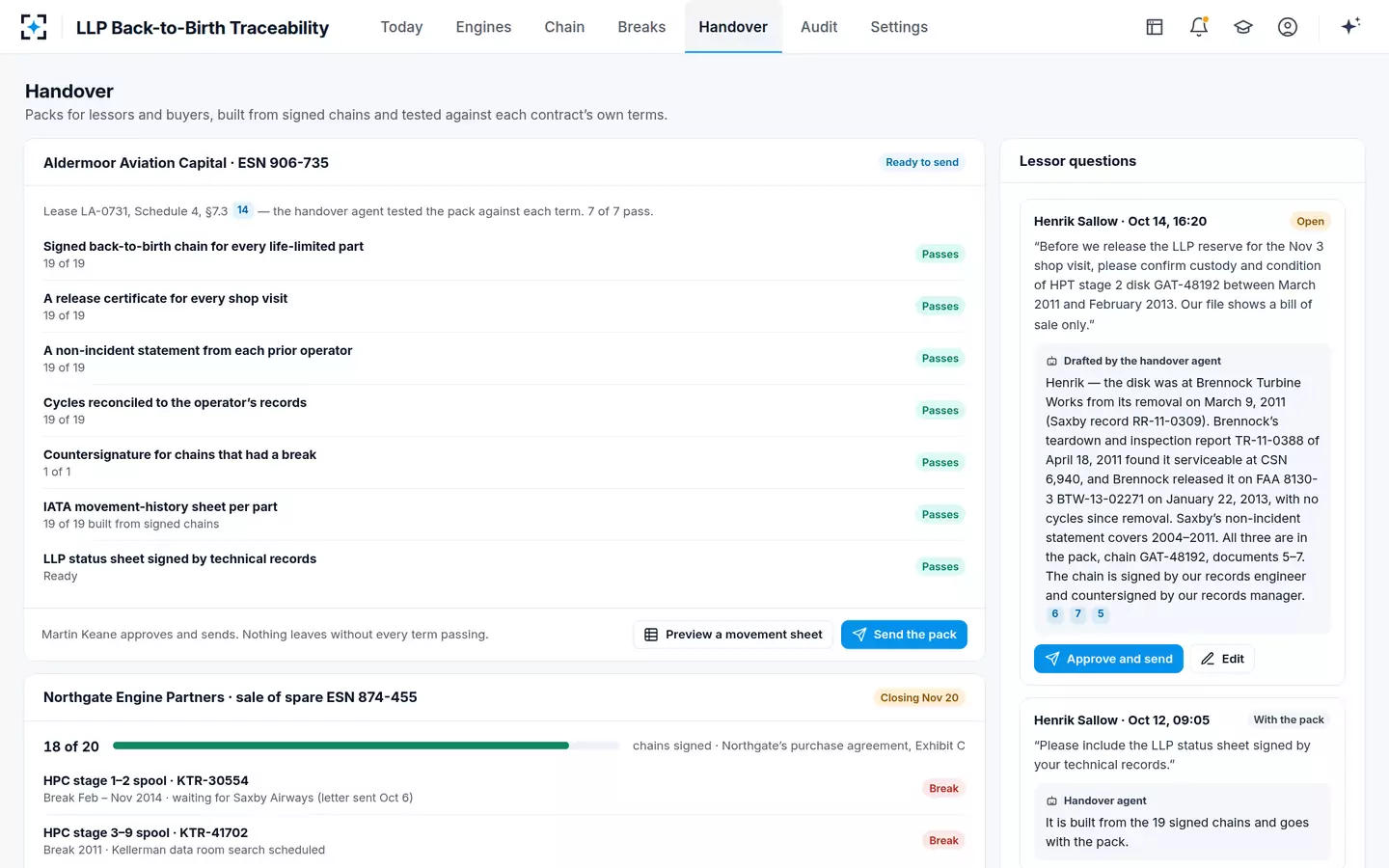Select IATA movement-history sheet per part row
Image resolution: width=1389 pixels, height=868 pixels.
504,515
